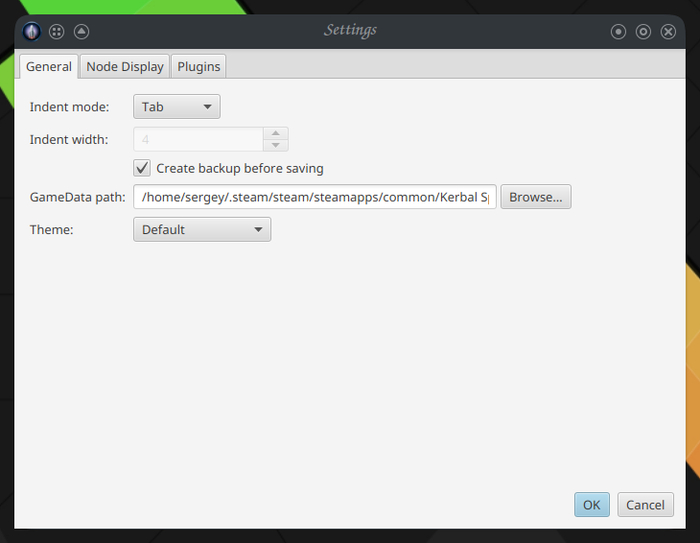Maximize the Settings window with ring icon
The width and height of the screenshot is (700, 543).
point(643,32)
